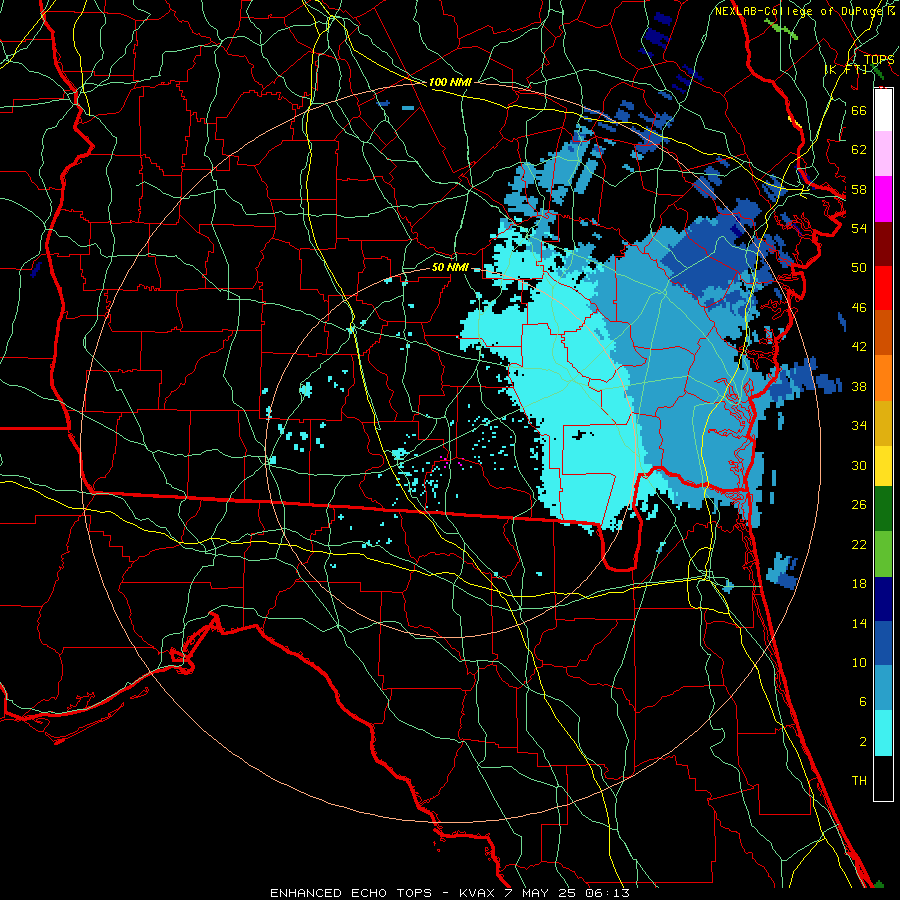Click the '46' legend value
The width and height of the screenshot is (900, 900).
[859, 308]
